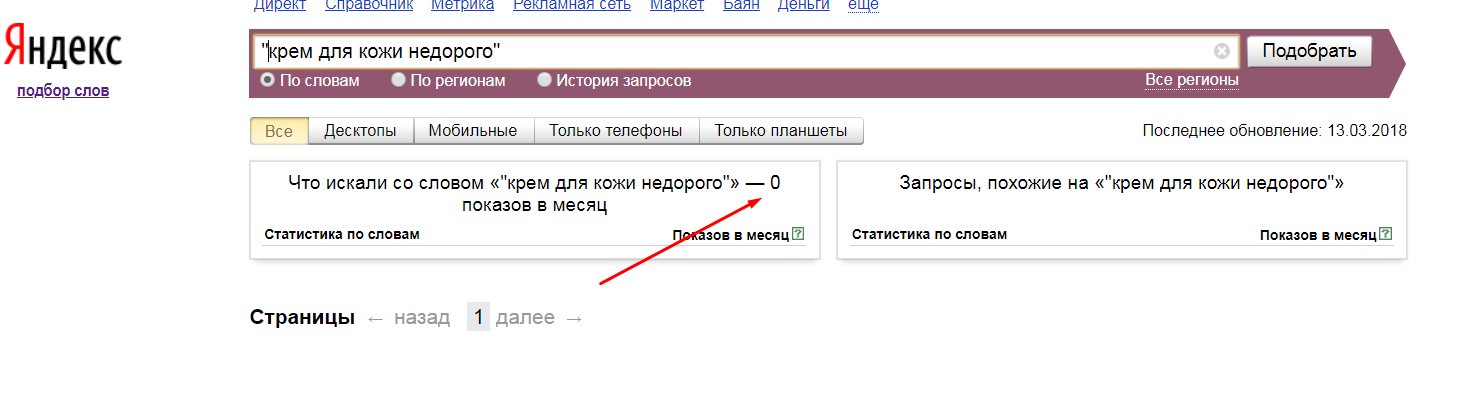Go to next page via «далее»
This screenshot has width=1481, height=406.
pos(525,318)
